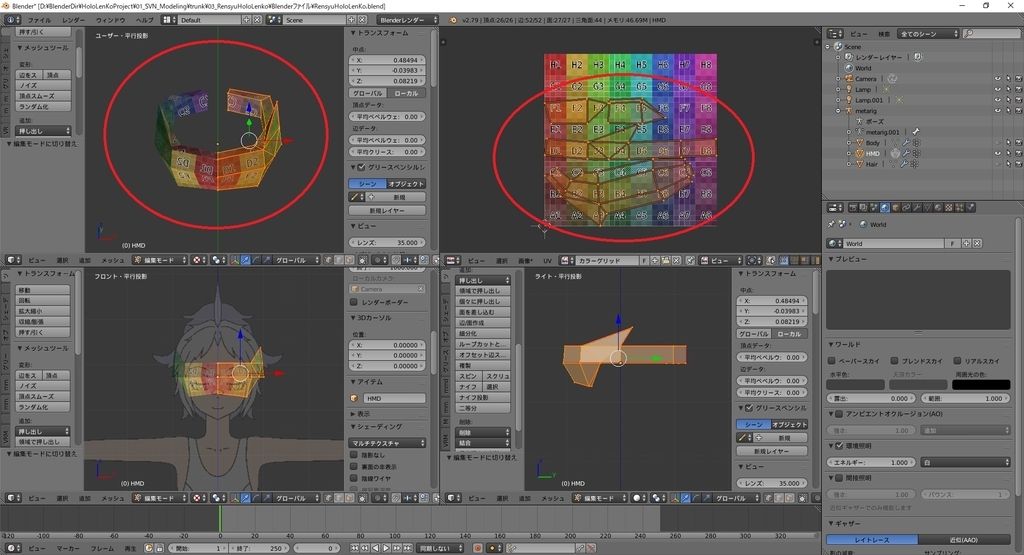Hide Lamp.001 with its eye icon
This screenshot has width=1024, height=555.
(998, 100)
